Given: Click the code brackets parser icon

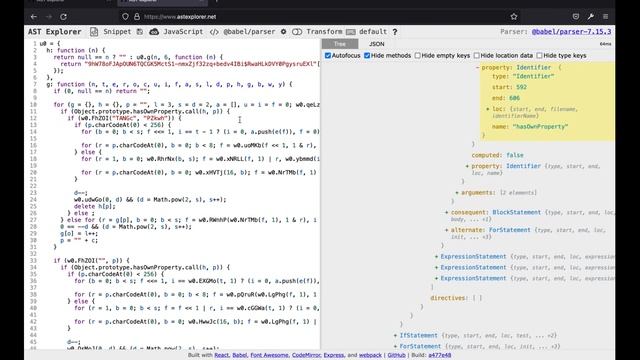Looking at the screenshot, I should click(214, 31).
